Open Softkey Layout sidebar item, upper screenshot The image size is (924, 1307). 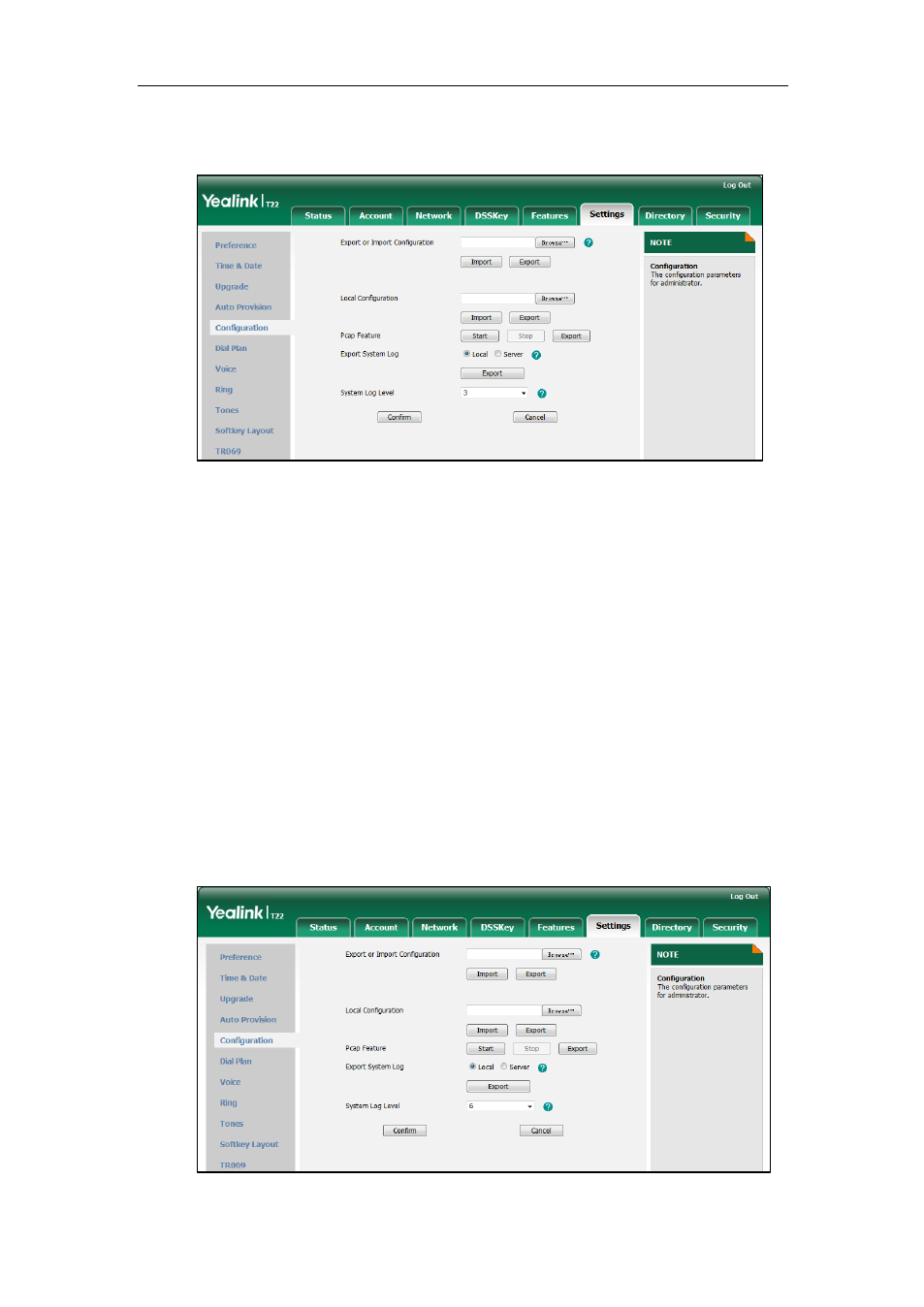[x=244, y=431]
